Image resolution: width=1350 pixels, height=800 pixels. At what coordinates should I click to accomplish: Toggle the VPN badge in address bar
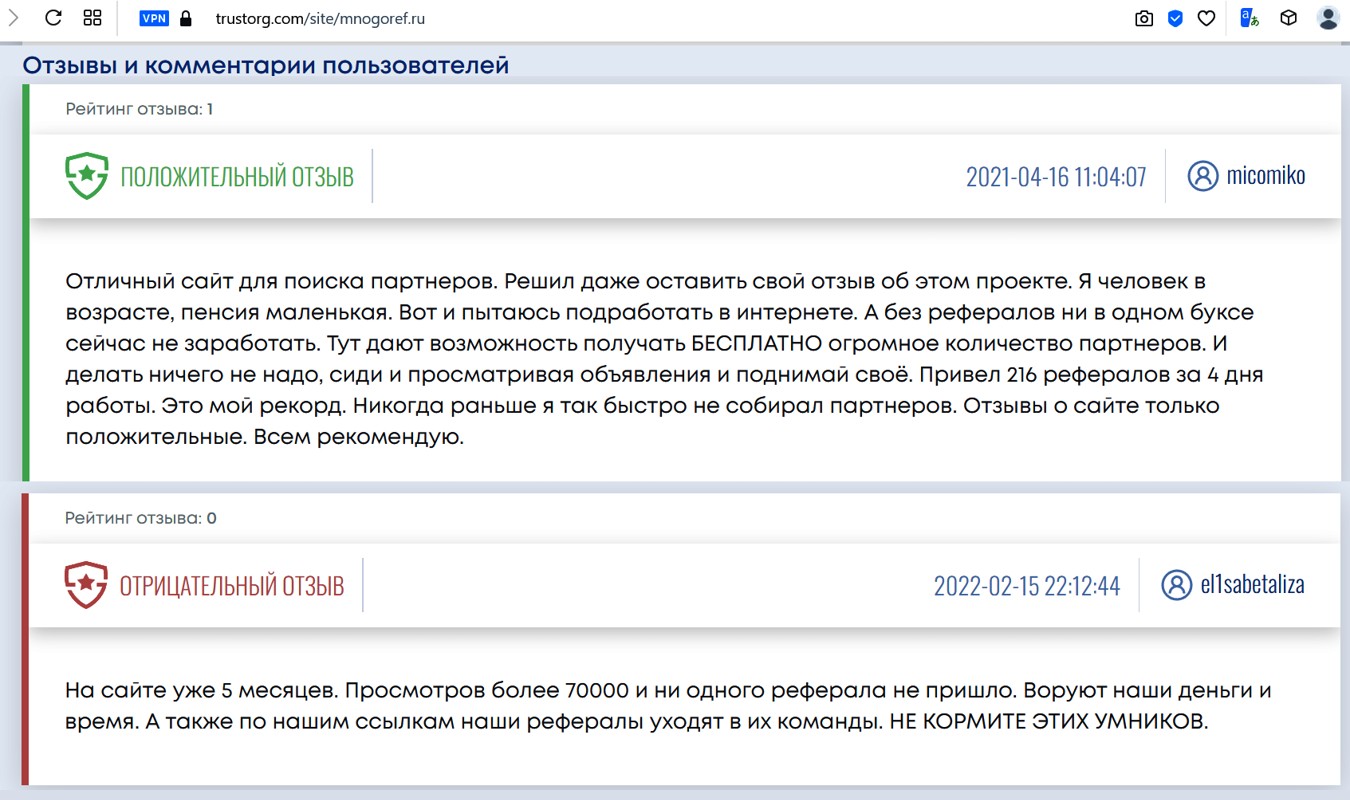[x=154, y=18]
